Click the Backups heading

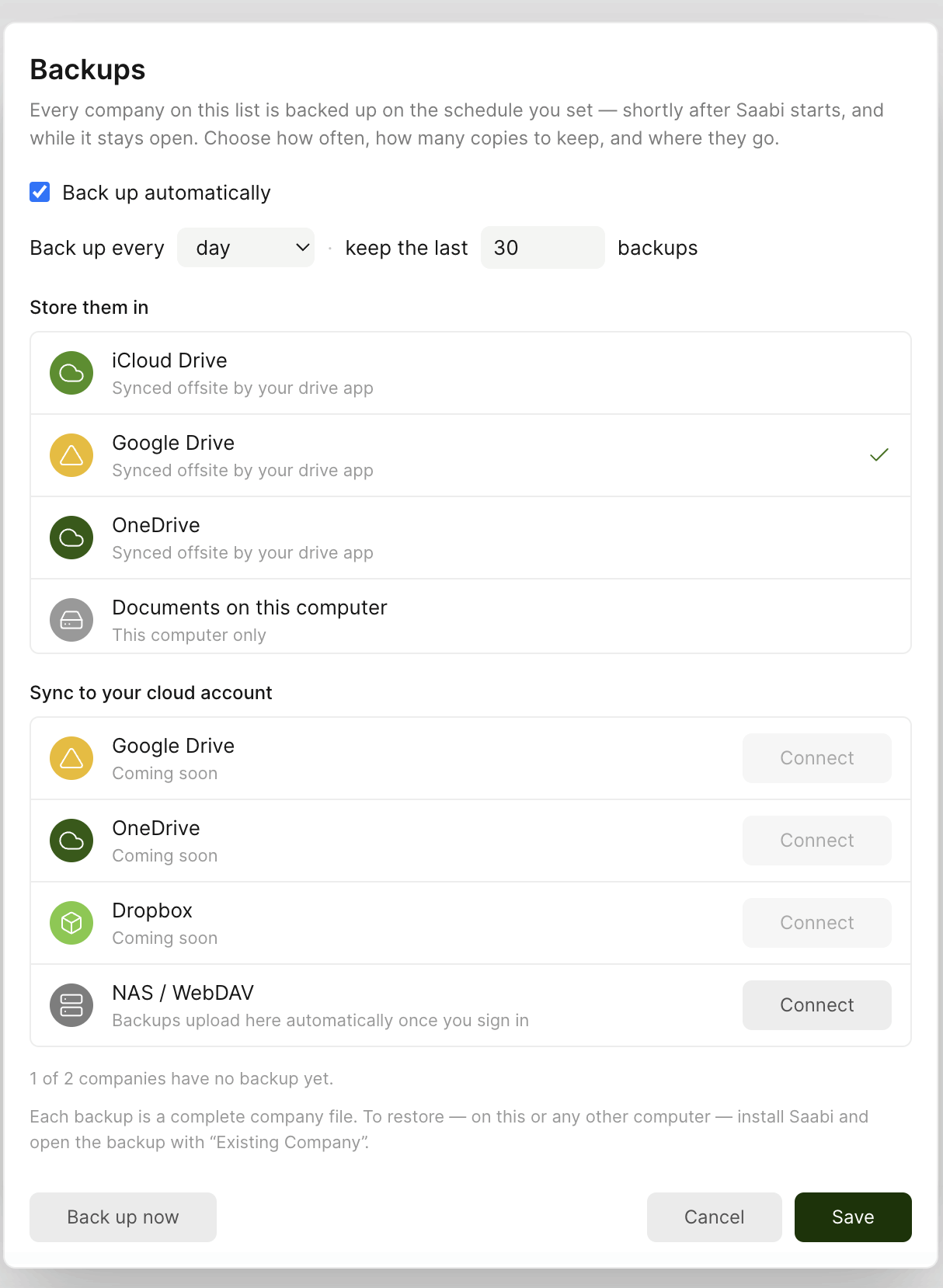coord(88,70)
